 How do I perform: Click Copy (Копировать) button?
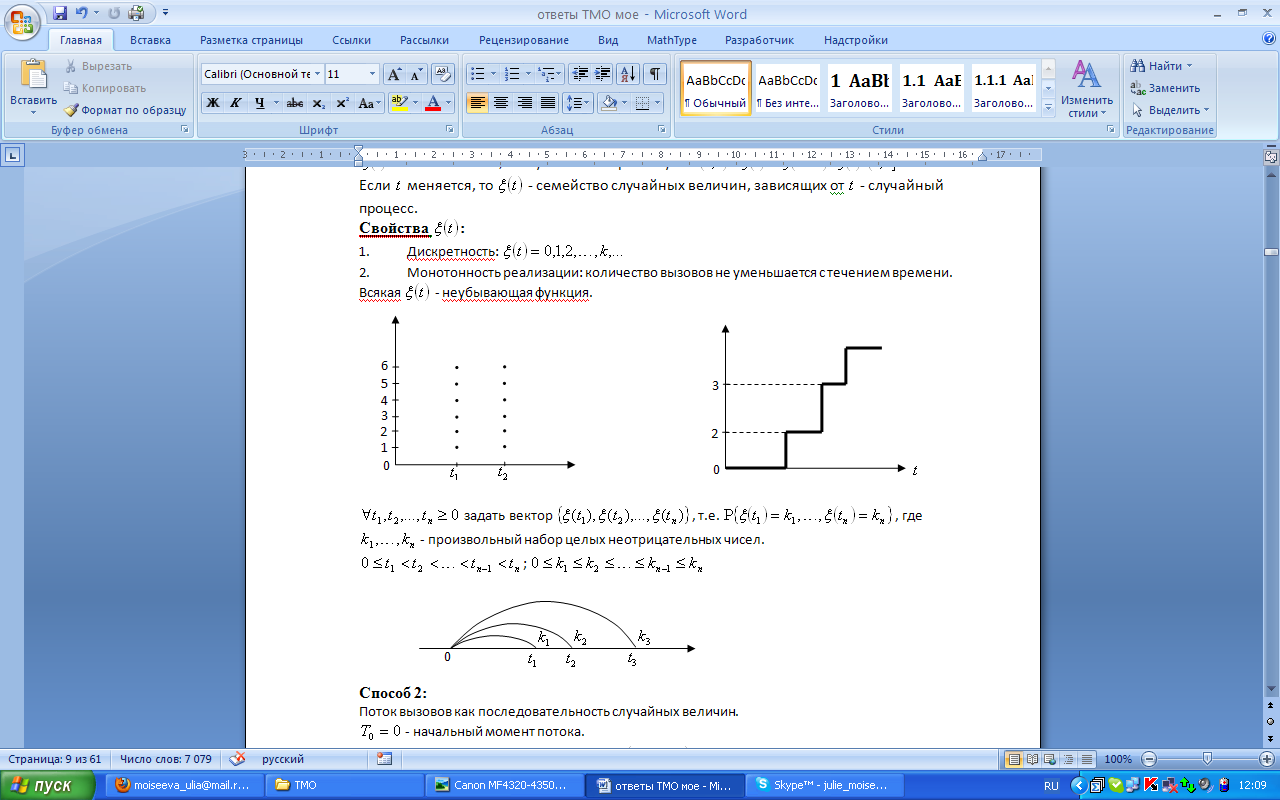click(105, 88)
